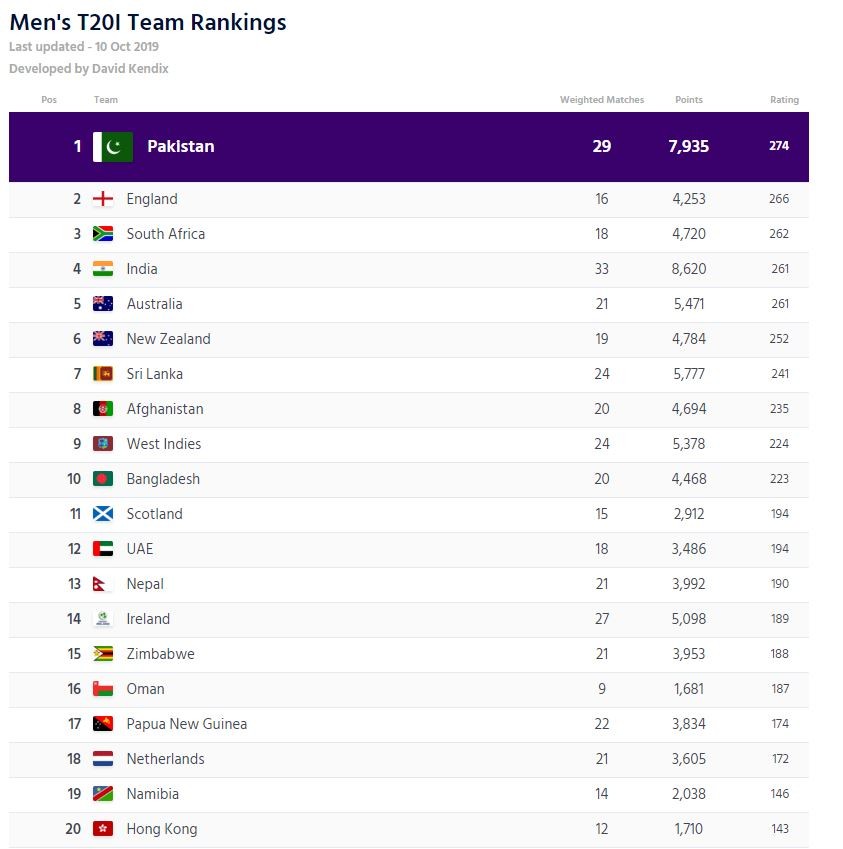Open the Bangladesh team name
843x849 pixels.
[163, 479]
